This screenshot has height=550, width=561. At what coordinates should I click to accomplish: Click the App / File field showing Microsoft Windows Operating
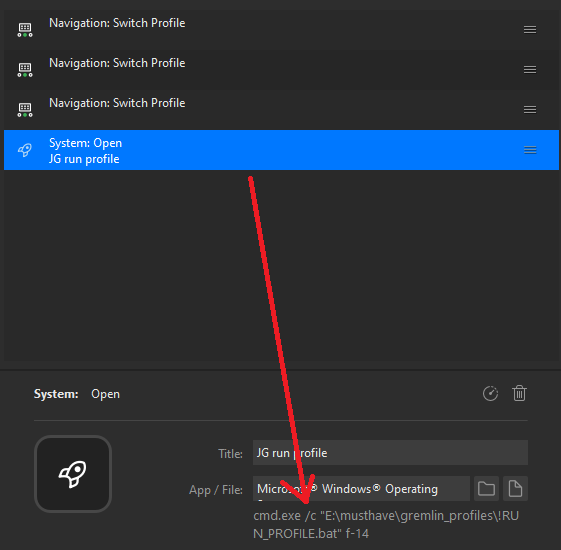point(361,488)
